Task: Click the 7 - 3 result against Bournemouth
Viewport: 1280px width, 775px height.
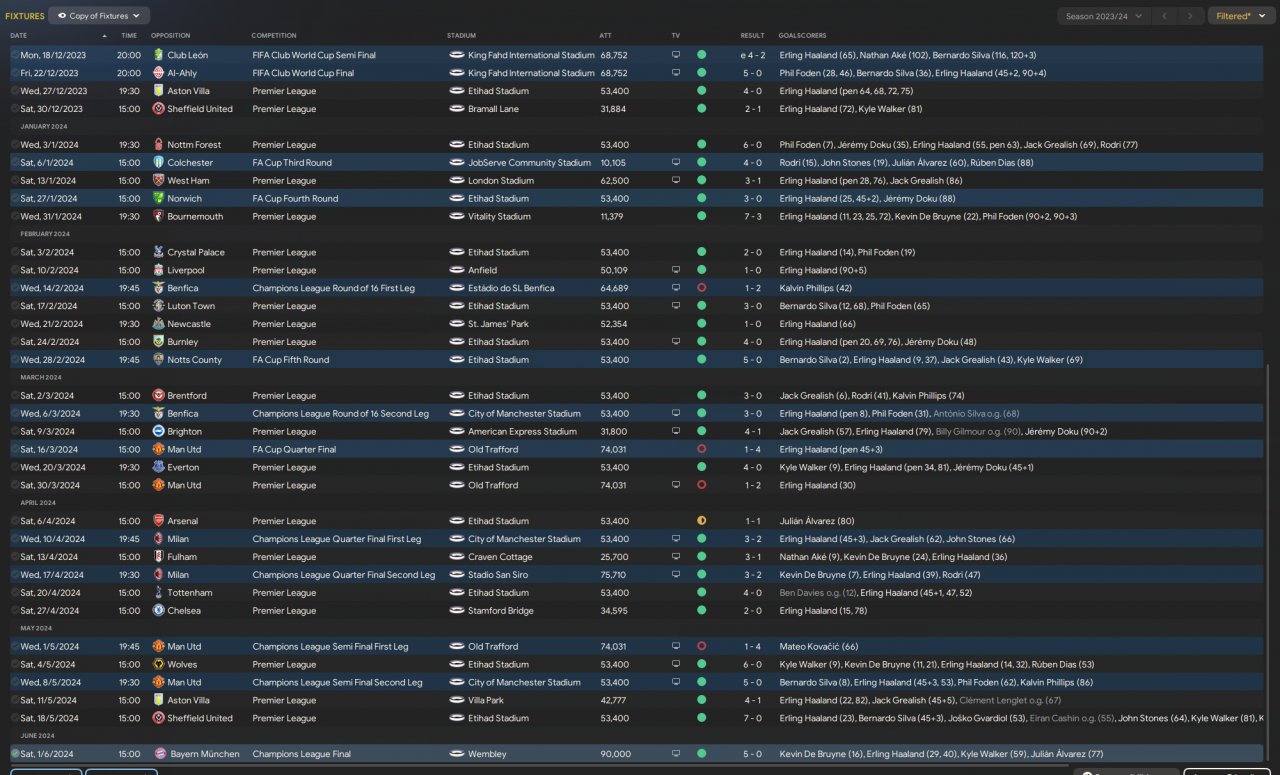Action: [x=752, y=217]
